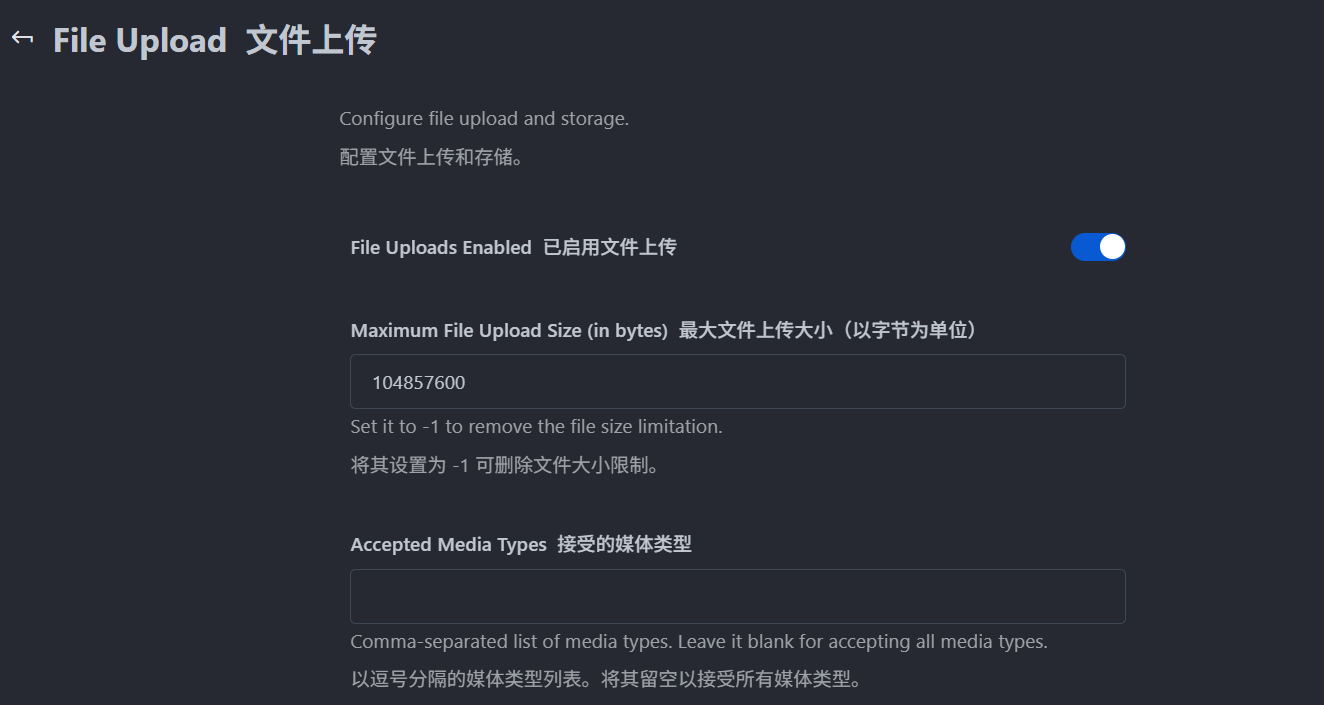Toggle the File Uploads Enabled switch

click(1098, 247)
